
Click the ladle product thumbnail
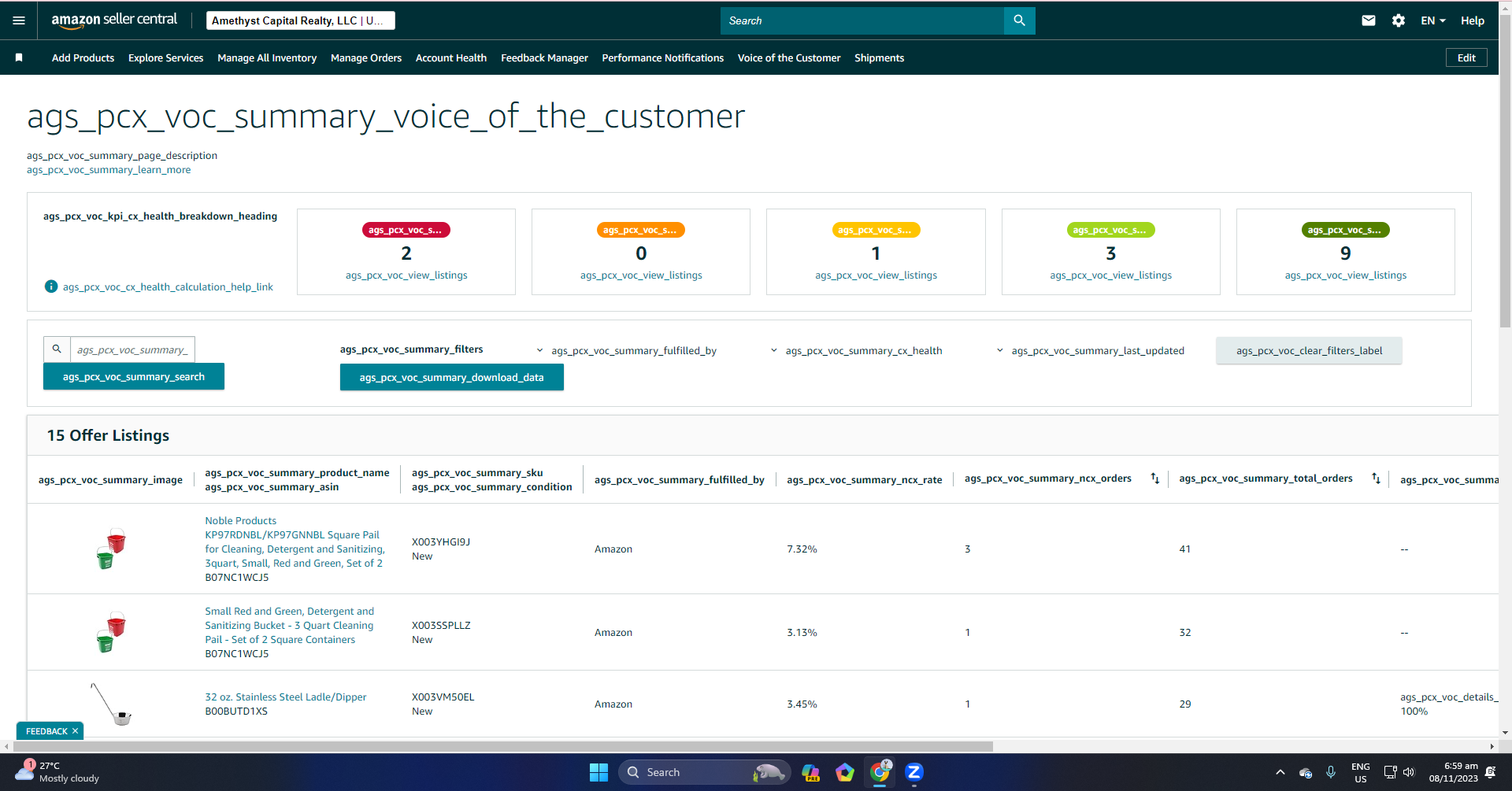(x=110, y=704)
